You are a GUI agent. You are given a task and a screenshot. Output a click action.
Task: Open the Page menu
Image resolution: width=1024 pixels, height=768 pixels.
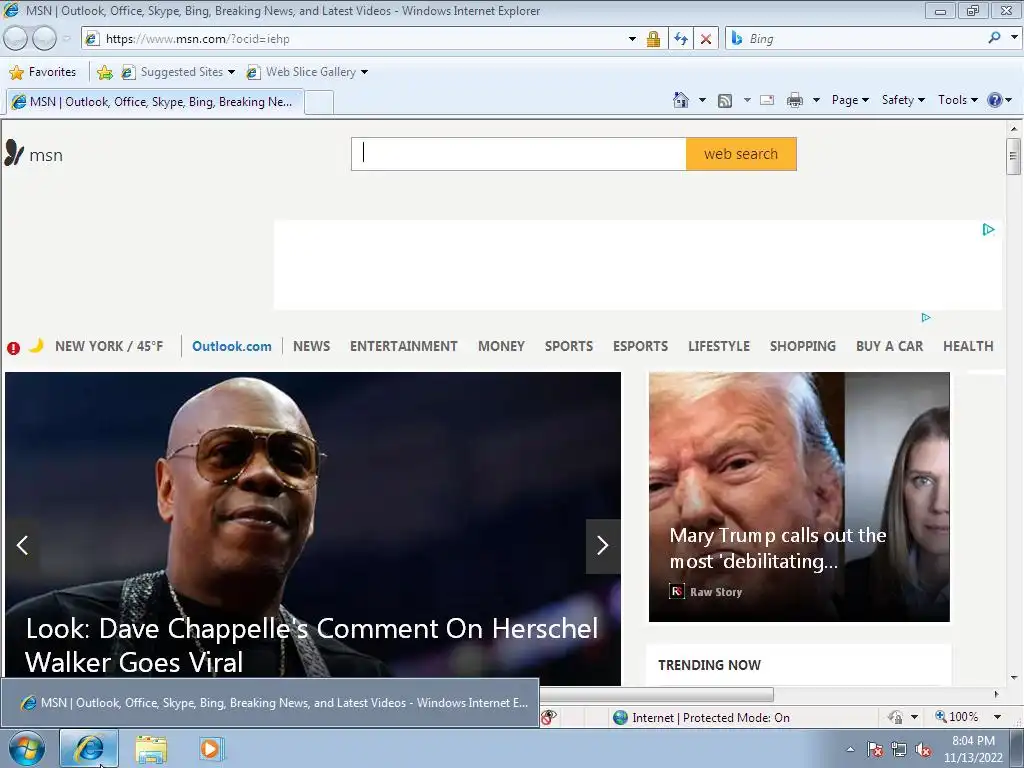[850, 100]
